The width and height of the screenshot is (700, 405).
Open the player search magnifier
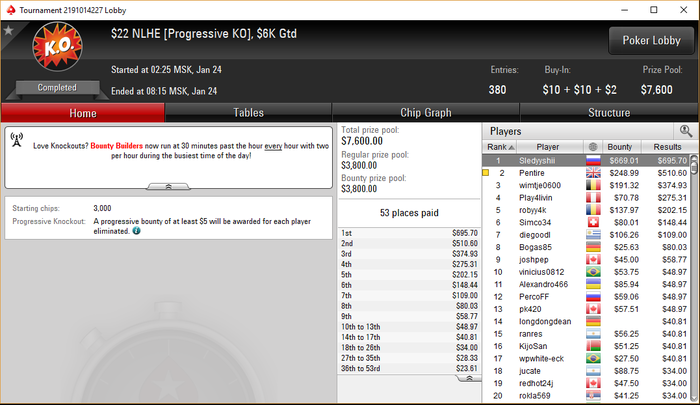(x=686, y=131)
